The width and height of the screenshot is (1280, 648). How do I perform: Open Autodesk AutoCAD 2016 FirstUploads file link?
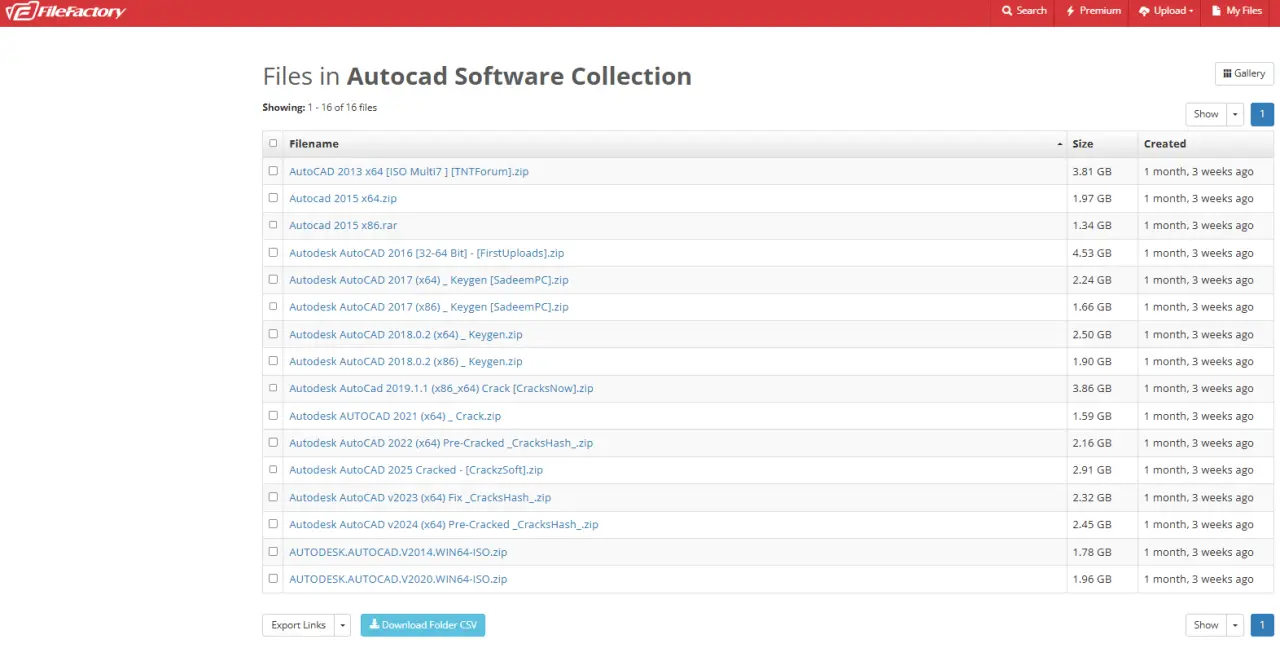[x=426, y=253]
